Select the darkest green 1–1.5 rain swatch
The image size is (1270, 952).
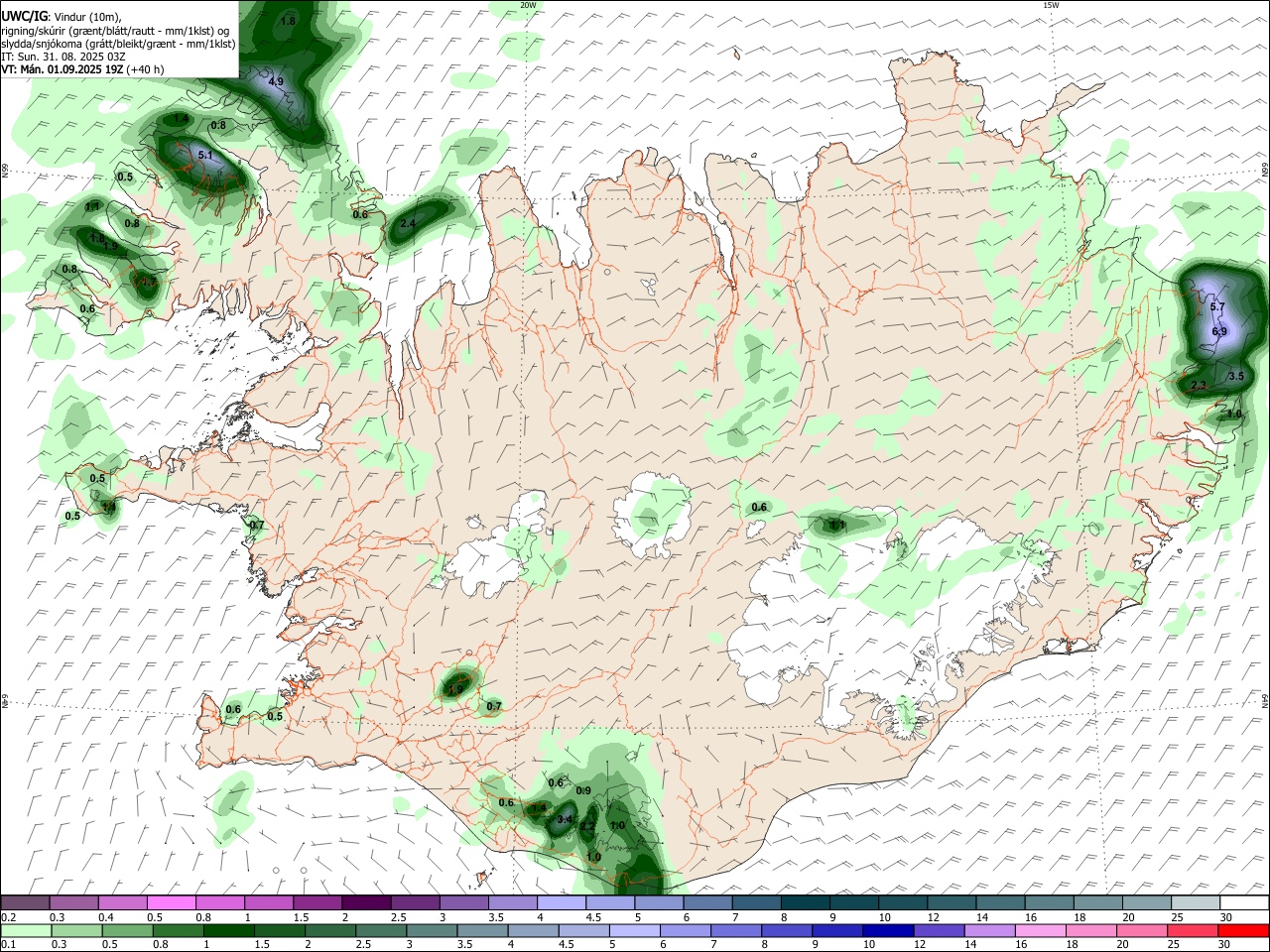click(x=228, y=930)
